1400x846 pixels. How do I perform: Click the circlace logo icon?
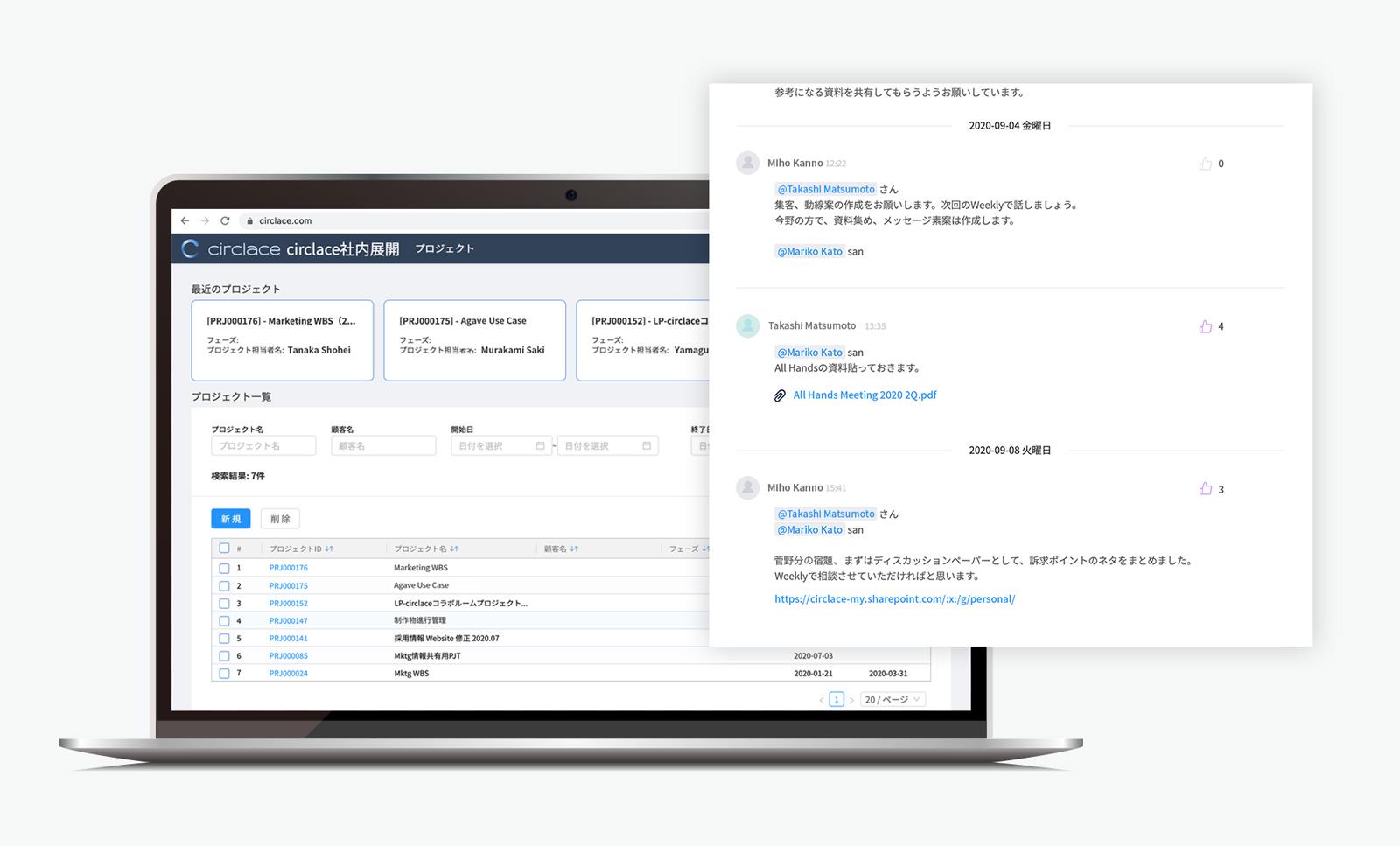point(189,248)
